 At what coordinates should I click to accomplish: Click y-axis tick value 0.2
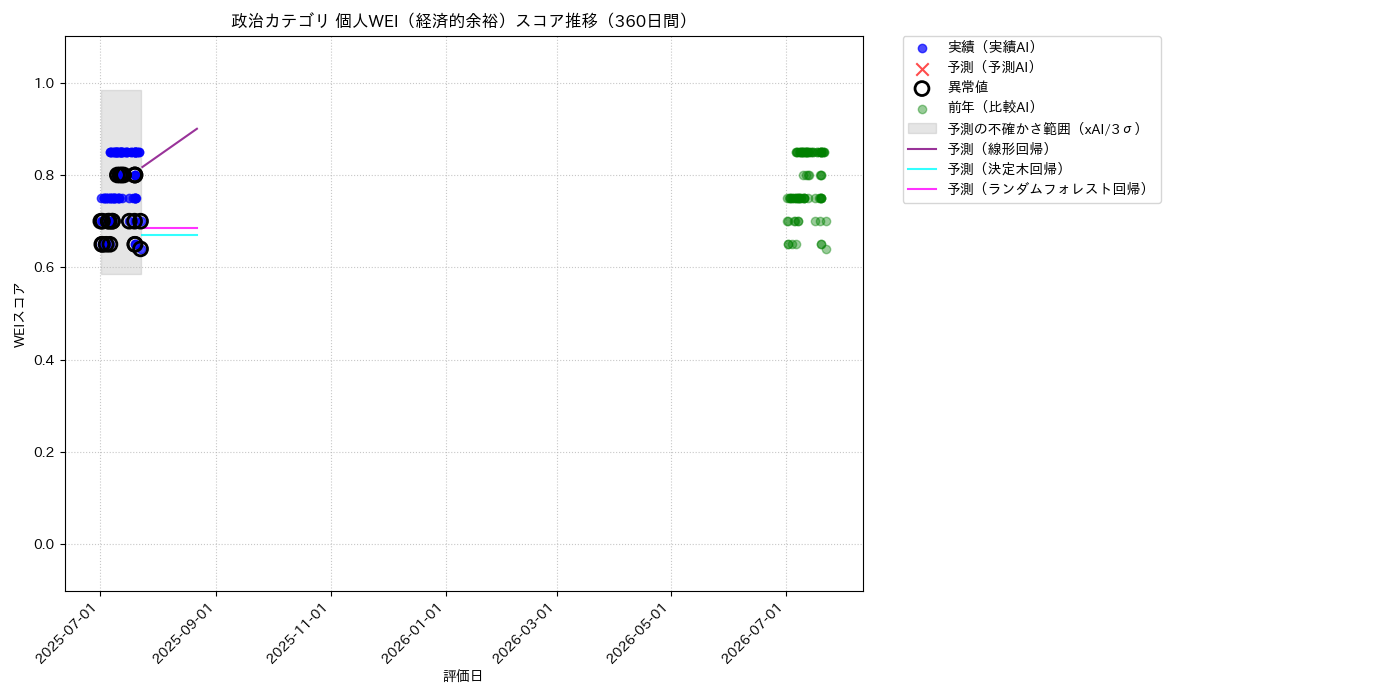tap(46, 452)
